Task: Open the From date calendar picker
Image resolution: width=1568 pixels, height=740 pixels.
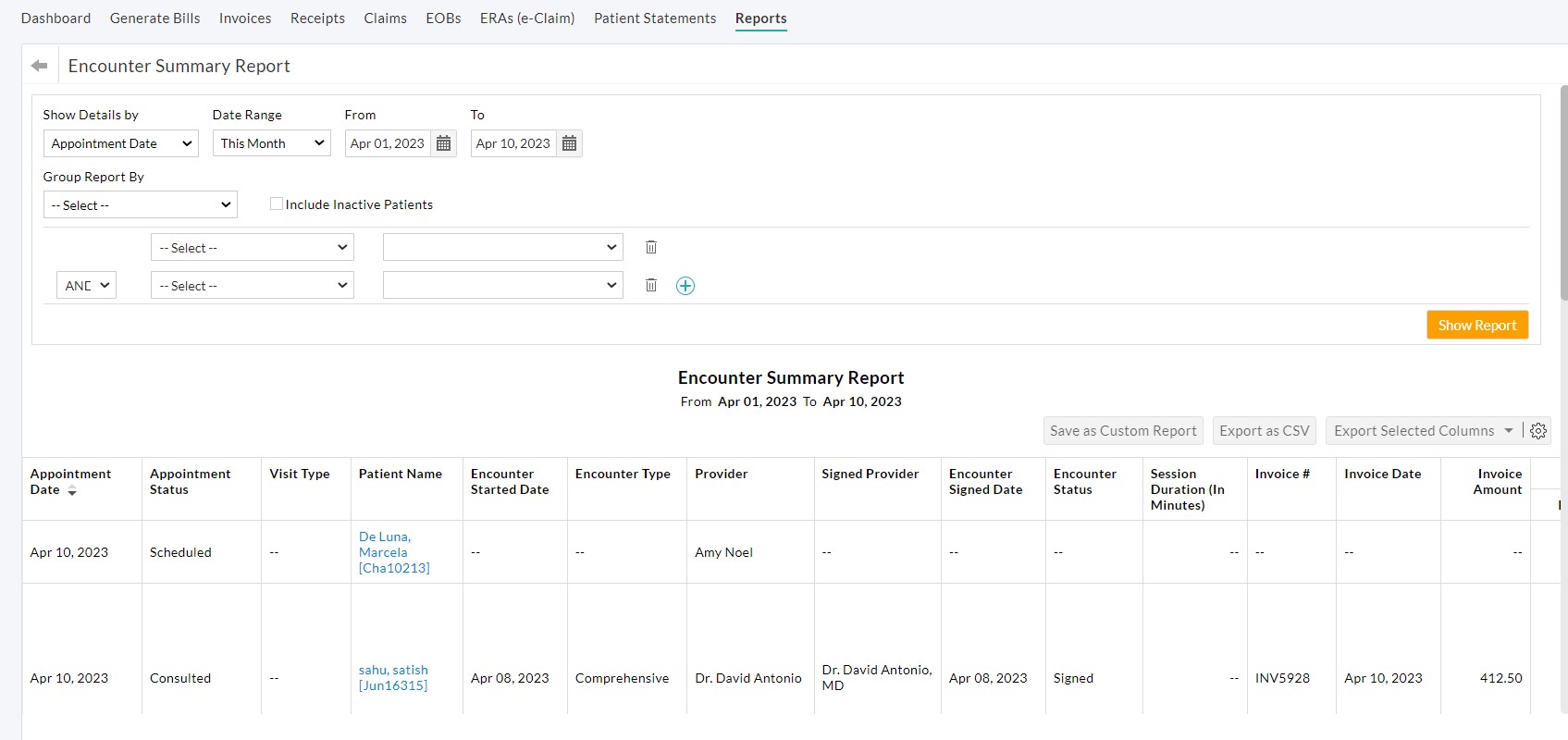Action: coord(444,143)
